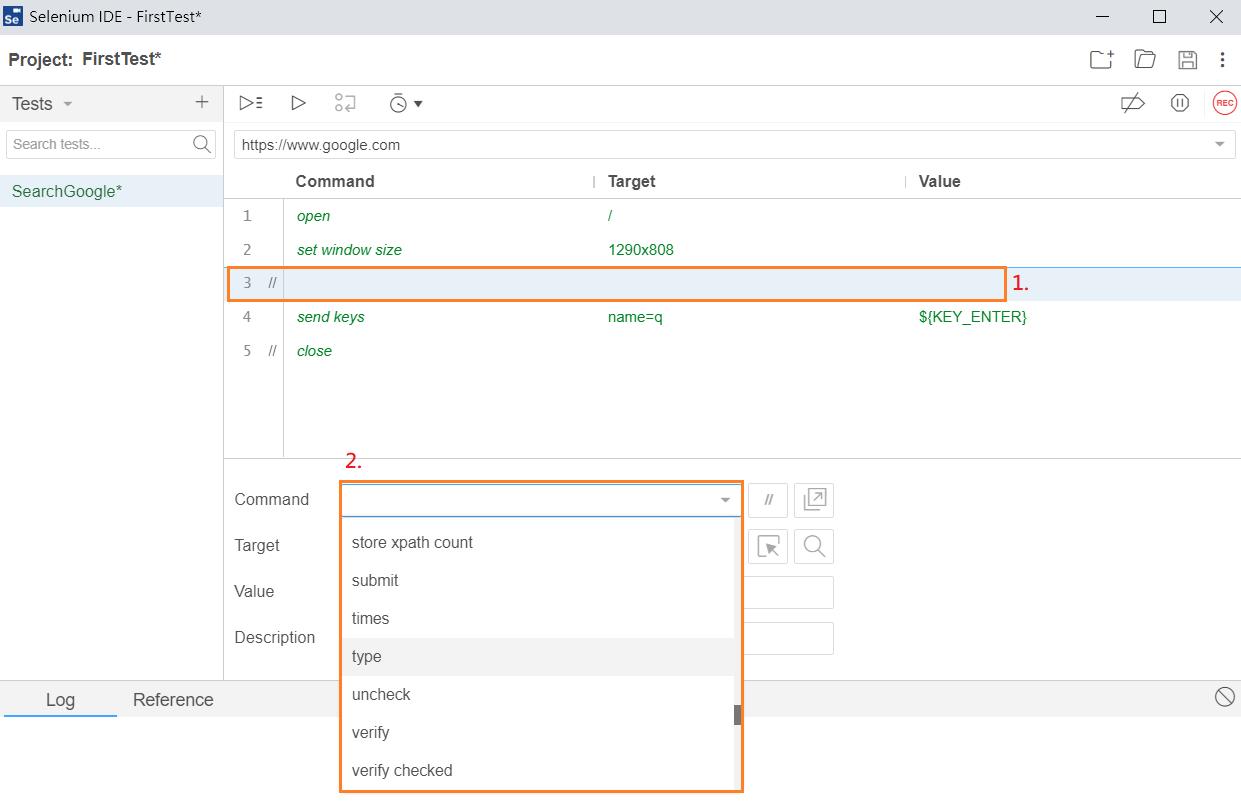Image resolution: width=1241 pixels, height=803 pixels.
Task: Toggle pause on exceptions icon
Action: (1180, 103)
